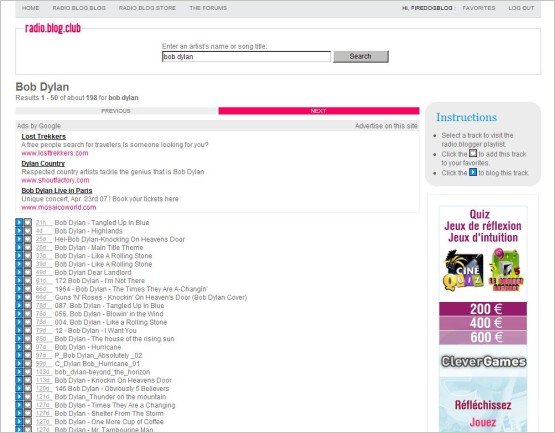Image resolution: width=555 pixels, height=433 pixels.
Task: Focus the artist or song search field
Action: point(246,57)
